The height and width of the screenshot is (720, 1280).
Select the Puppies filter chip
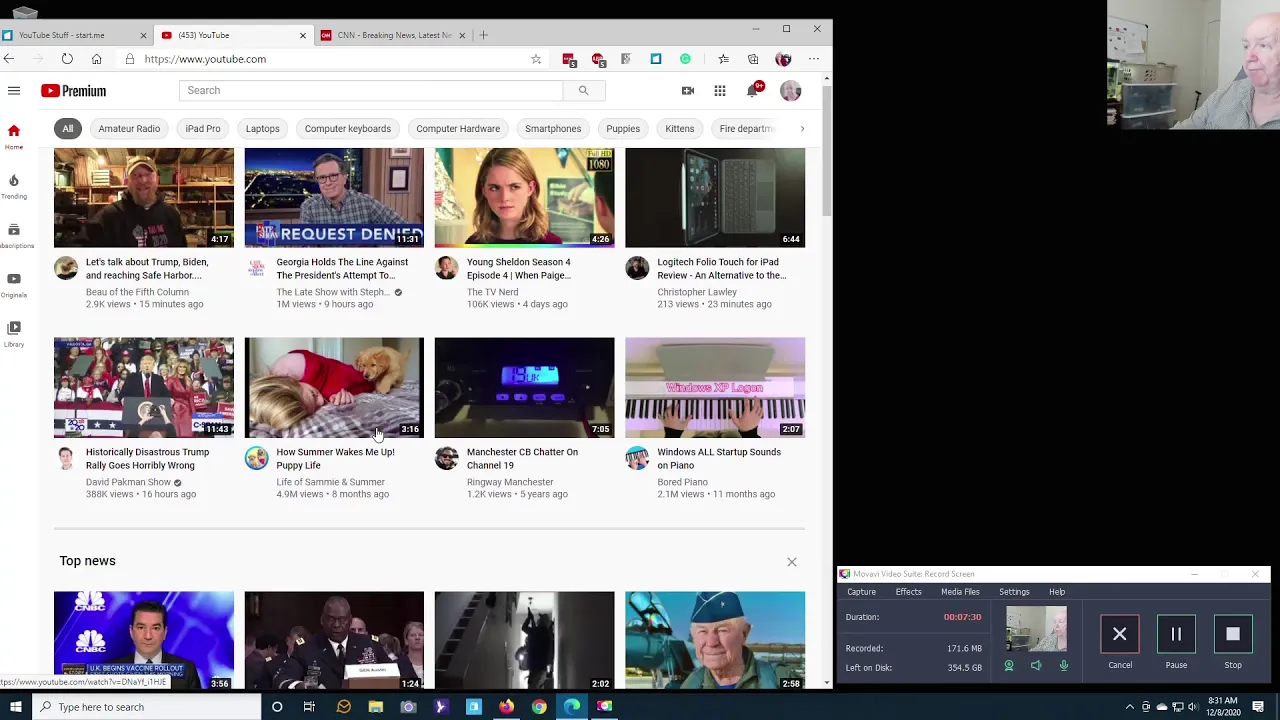point(623,129)
